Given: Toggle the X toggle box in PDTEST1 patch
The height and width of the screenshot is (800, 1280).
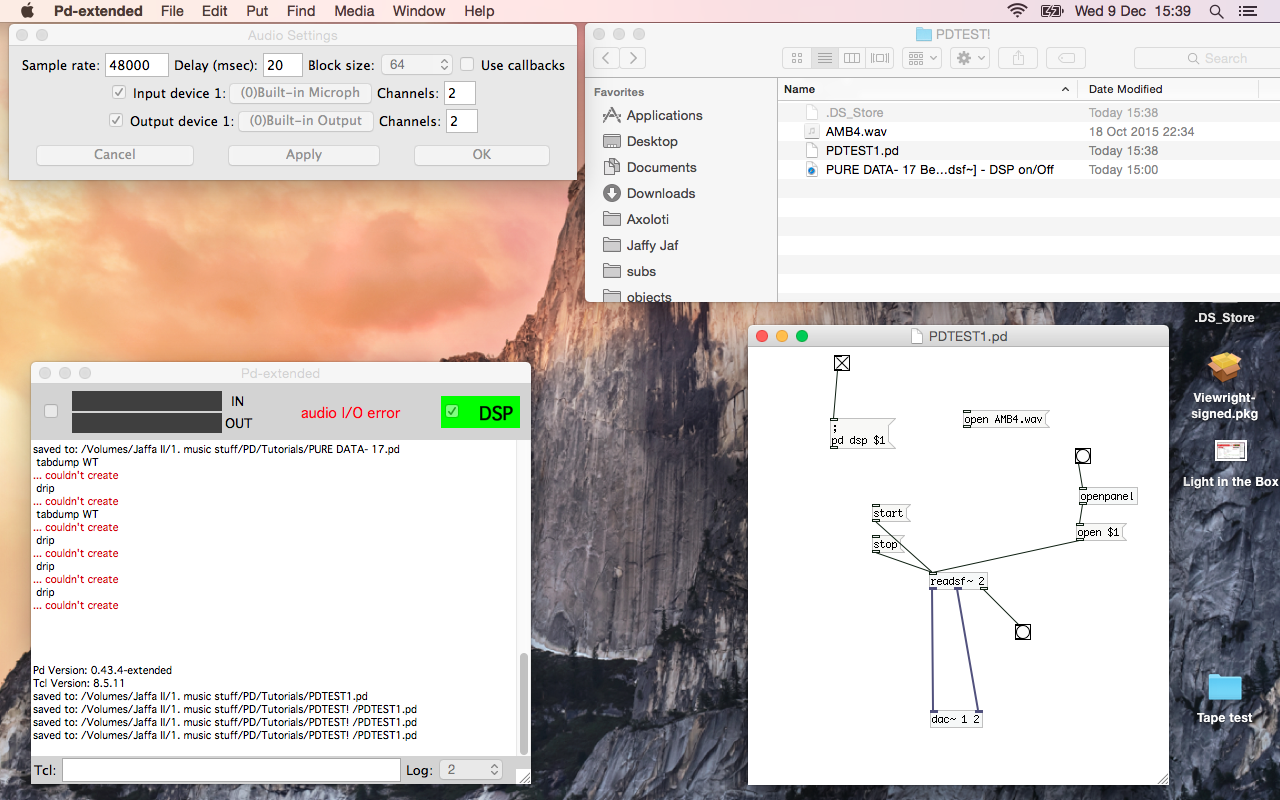Looking at the screenshot, I should coord(842,363).
